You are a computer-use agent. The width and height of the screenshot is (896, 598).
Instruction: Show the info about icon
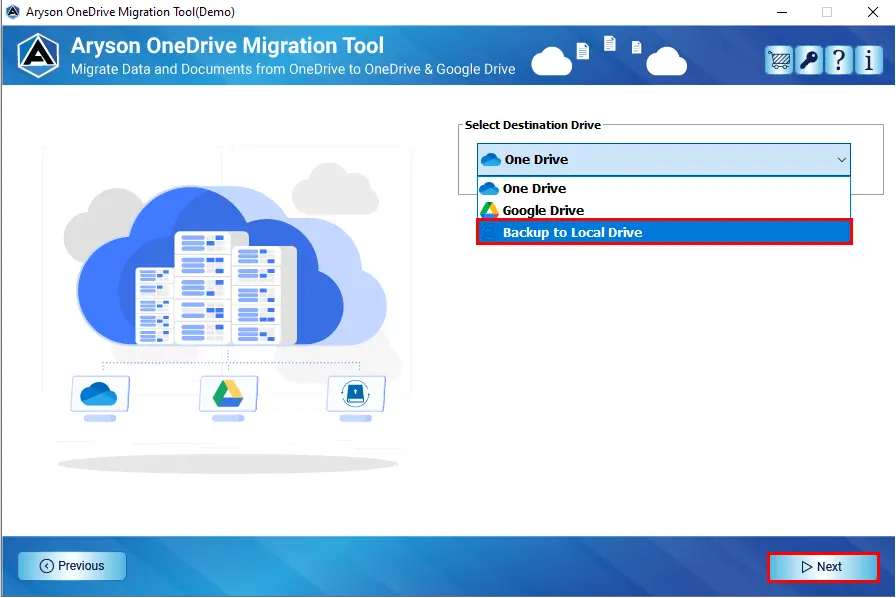(869, 59)
